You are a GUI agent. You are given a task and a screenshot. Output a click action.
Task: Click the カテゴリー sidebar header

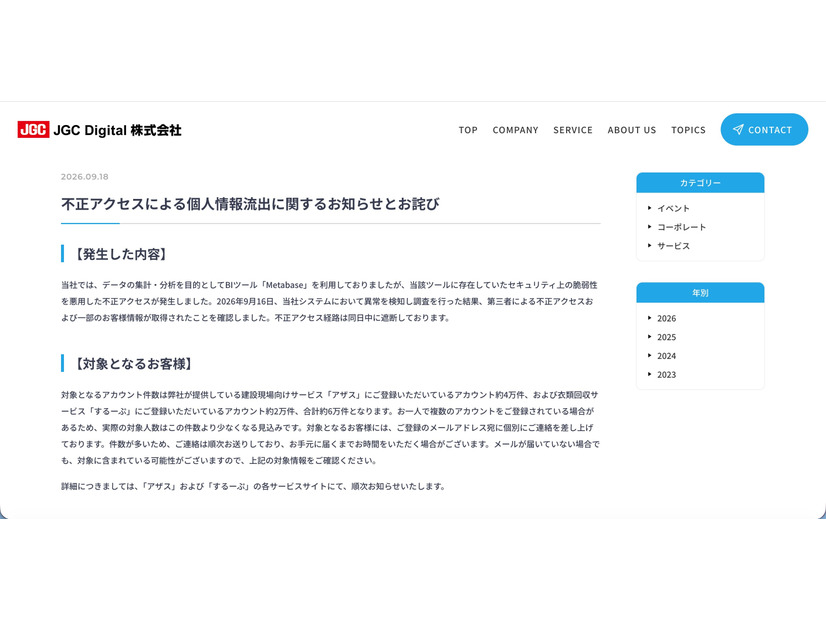700,183
